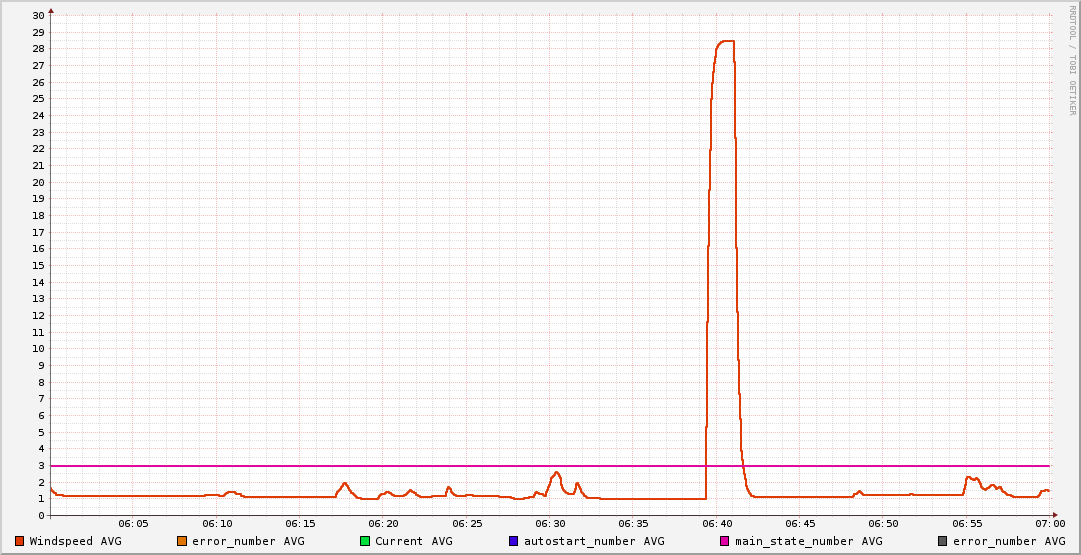The image size is (1081, 555).
Task: Select the Windspeed AVG legend label
Action: pos(76,541)
